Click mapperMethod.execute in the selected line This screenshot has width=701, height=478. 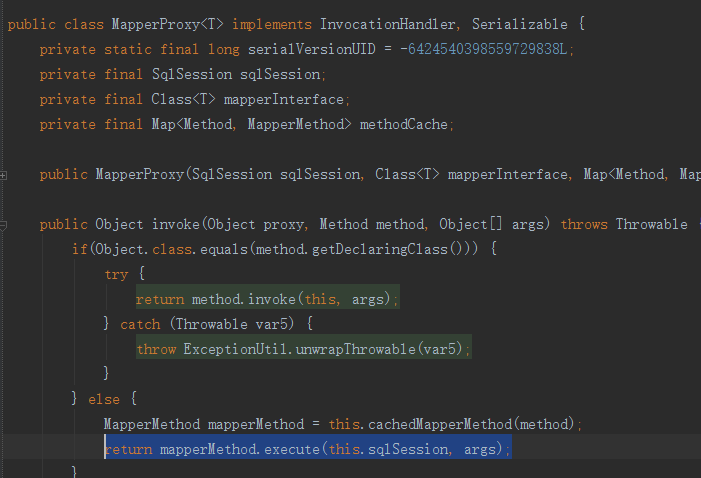(240, 449)
